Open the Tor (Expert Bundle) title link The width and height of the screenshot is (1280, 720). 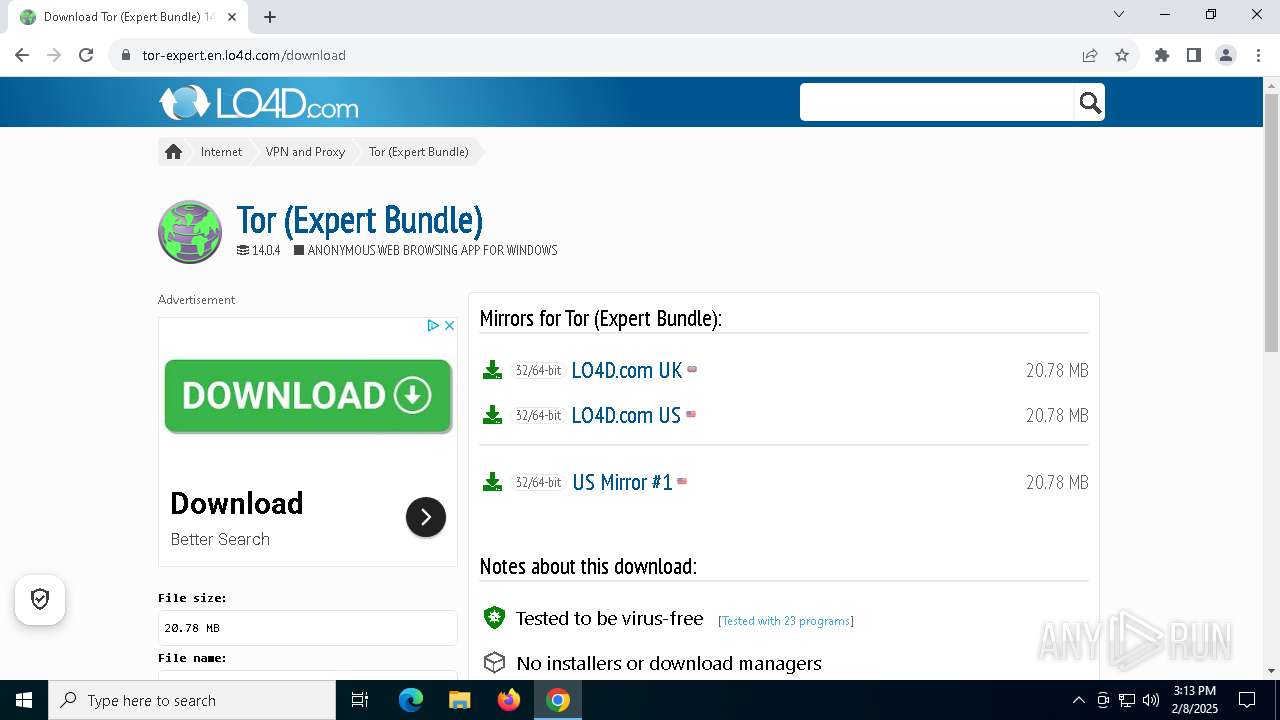coord(360,220)
